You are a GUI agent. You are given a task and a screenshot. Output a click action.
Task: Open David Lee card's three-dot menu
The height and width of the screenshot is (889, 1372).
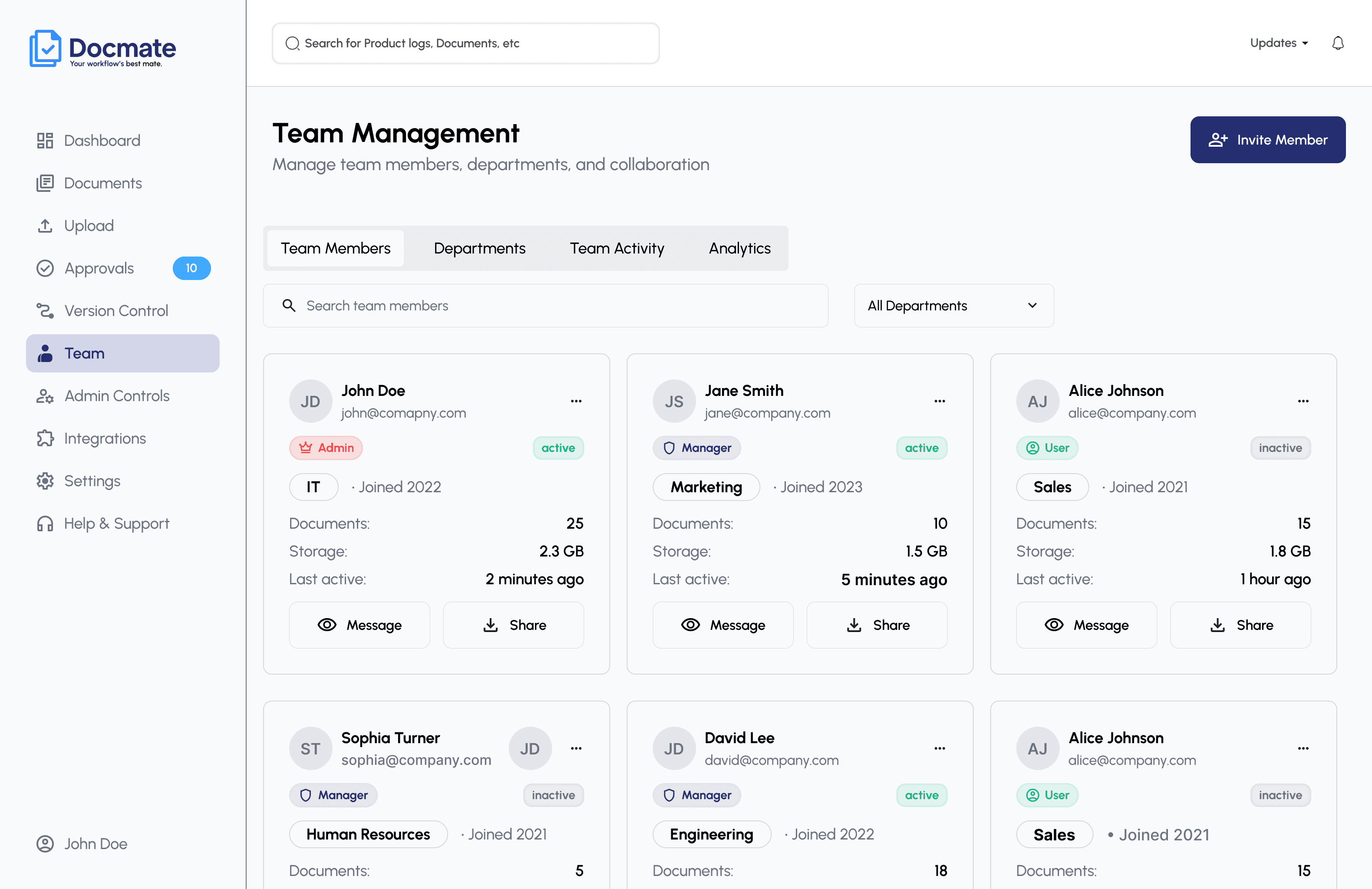[x=940, y=748]
